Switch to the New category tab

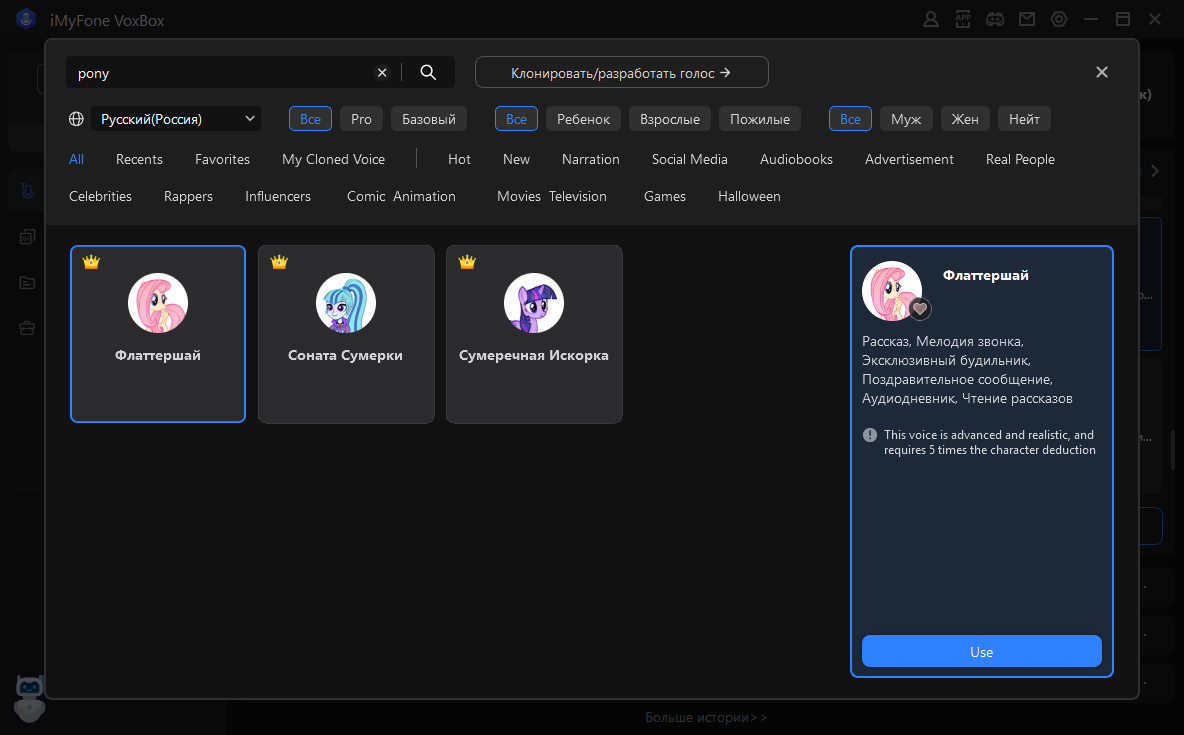516,159
